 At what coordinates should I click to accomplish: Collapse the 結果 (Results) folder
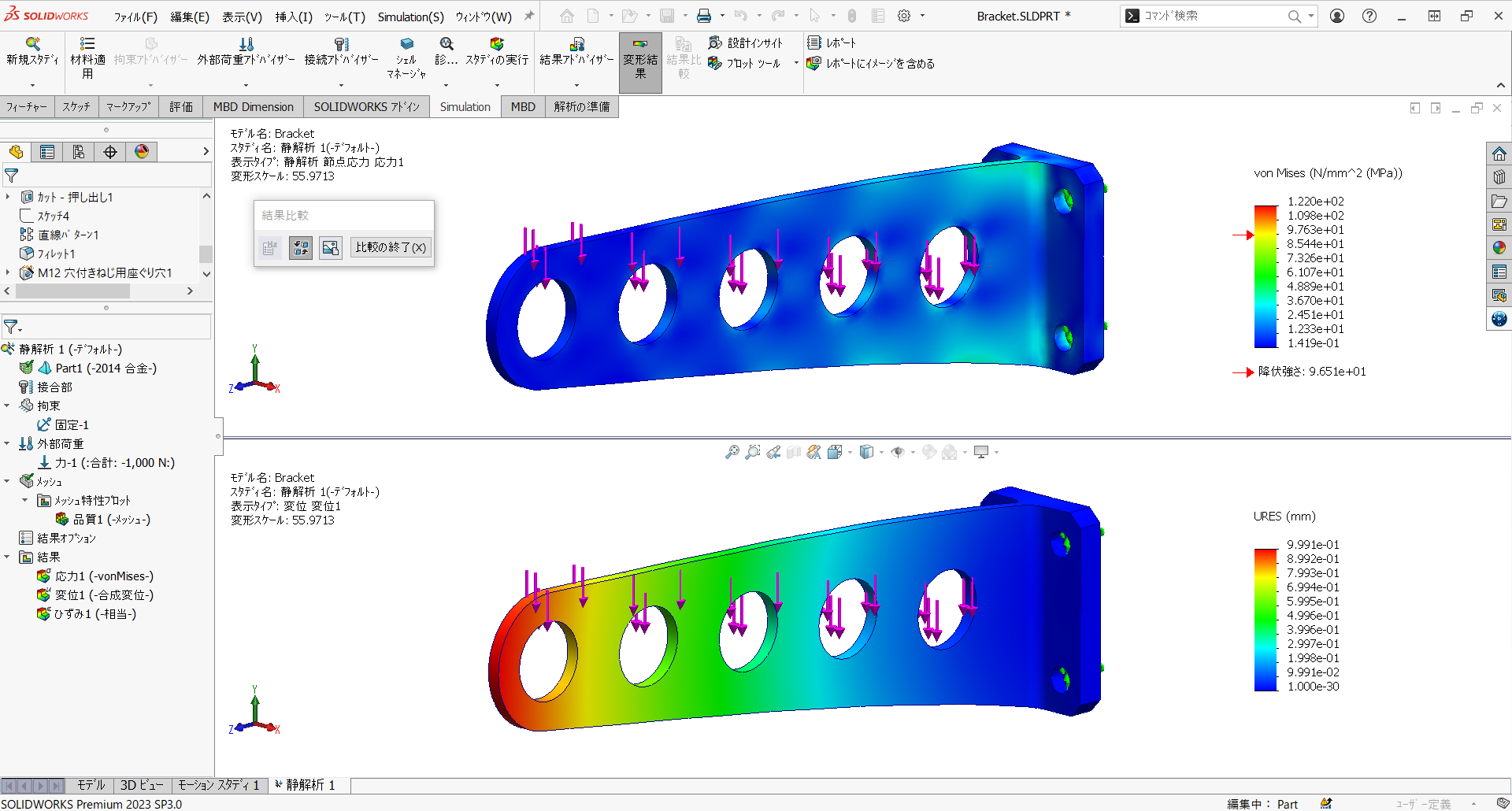tap(7, 557)
